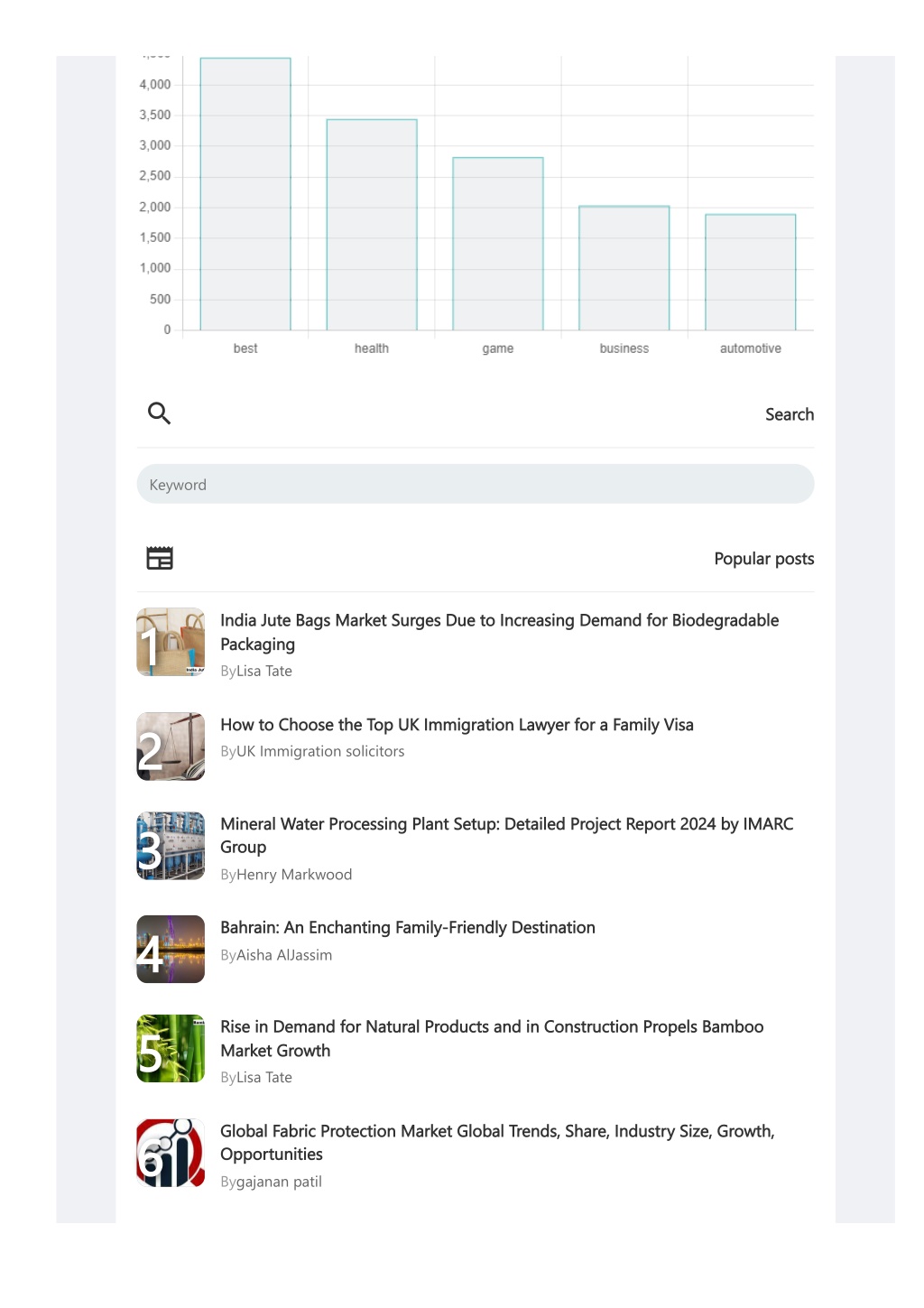Click the magnifying glass search icon
This screenshot has width=924, height=1308.
[x=159, y=413]
